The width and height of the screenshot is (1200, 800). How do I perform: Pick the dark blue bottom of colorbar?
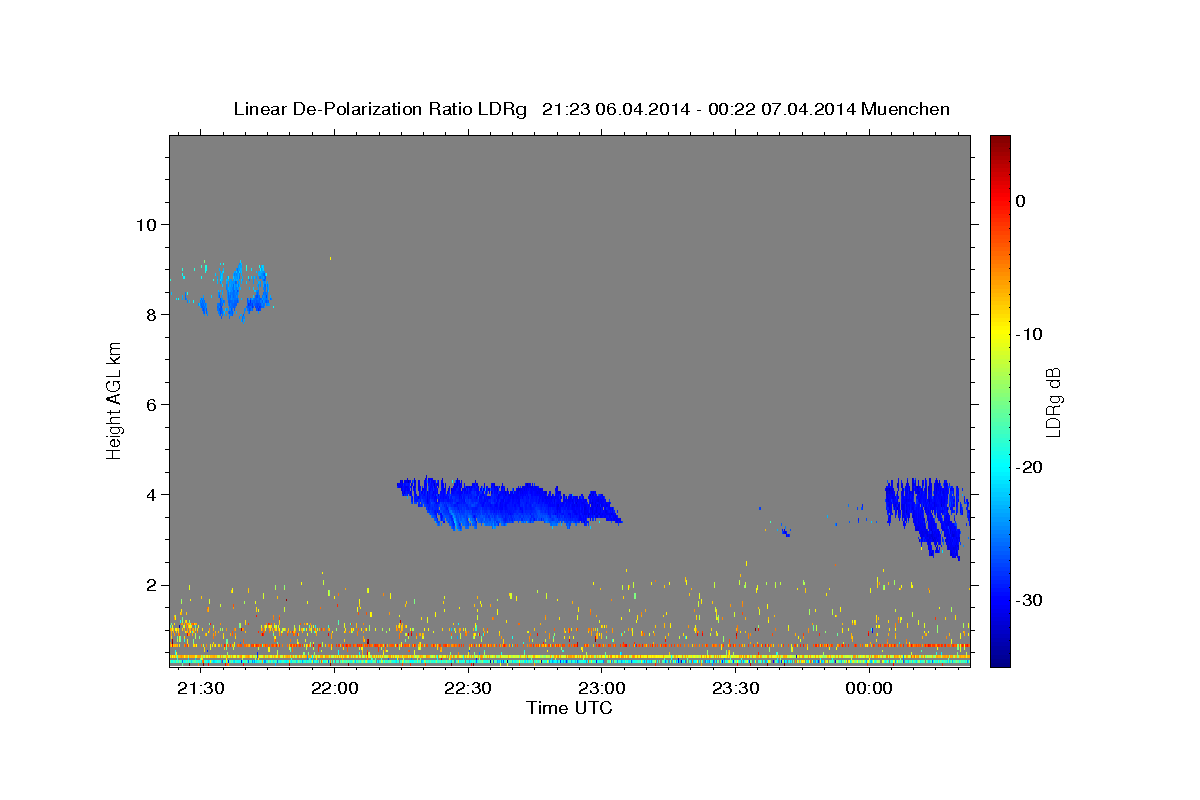point(1000,658)
